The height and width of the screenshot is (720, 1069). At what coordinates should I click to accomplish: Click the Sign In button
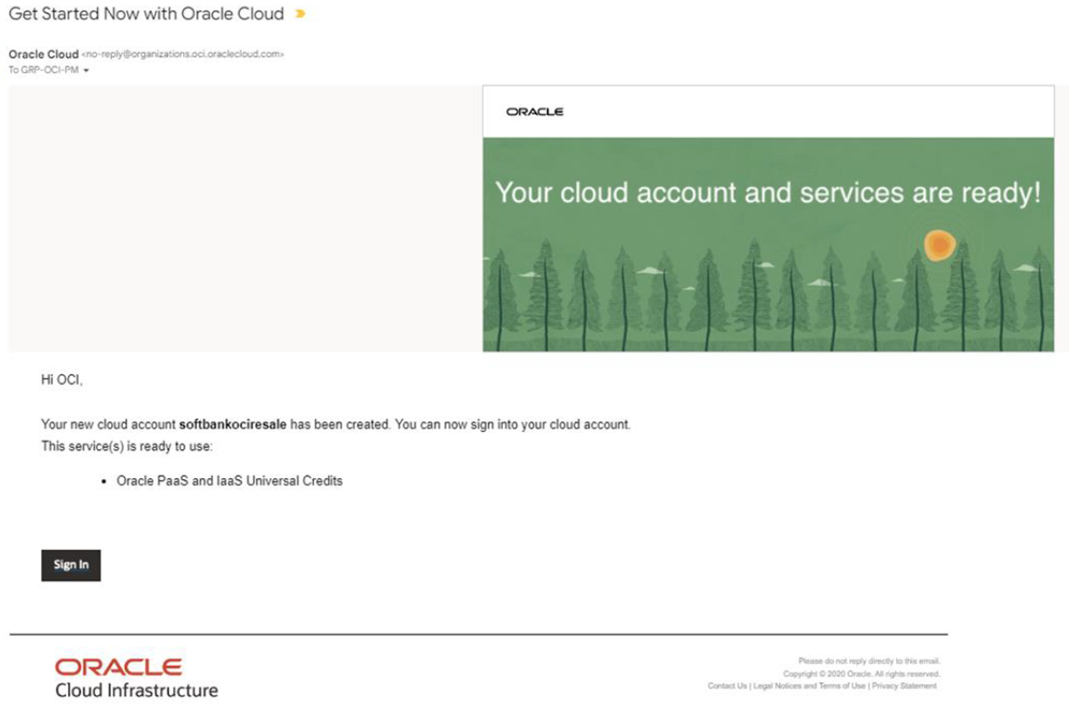click(71, 565)
